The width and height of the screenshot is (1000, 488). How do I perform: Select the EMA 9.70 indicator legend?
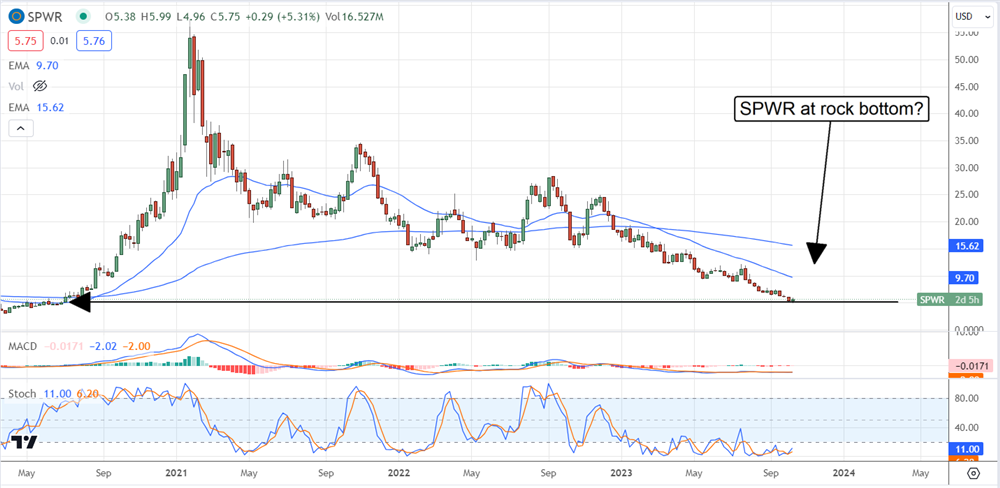33,63
